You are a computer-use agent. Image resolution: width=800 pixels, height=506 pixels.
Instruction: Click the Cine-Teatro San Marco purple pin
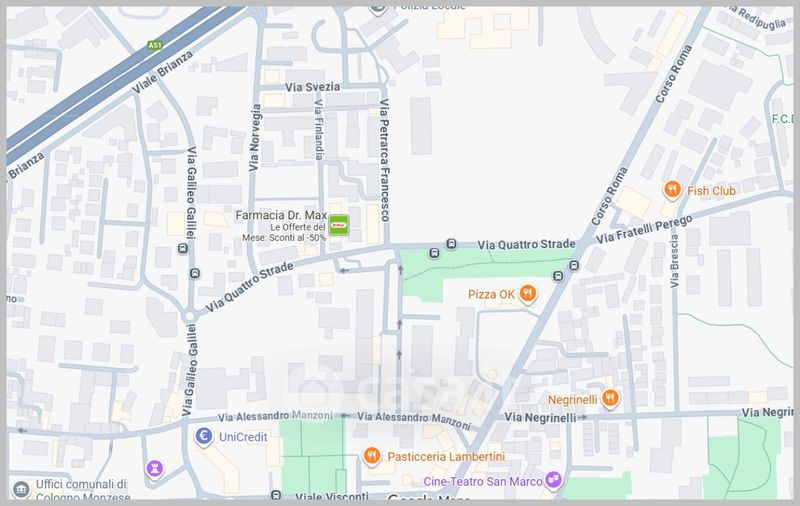[x=554, y=480]
